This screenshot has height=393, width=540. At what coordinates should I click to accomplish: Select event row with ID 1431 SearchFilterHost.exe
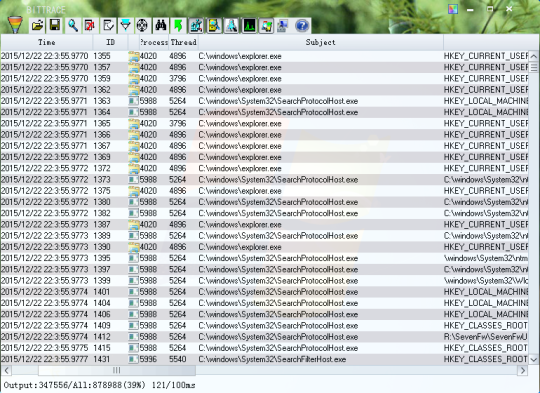click(264, 359)
